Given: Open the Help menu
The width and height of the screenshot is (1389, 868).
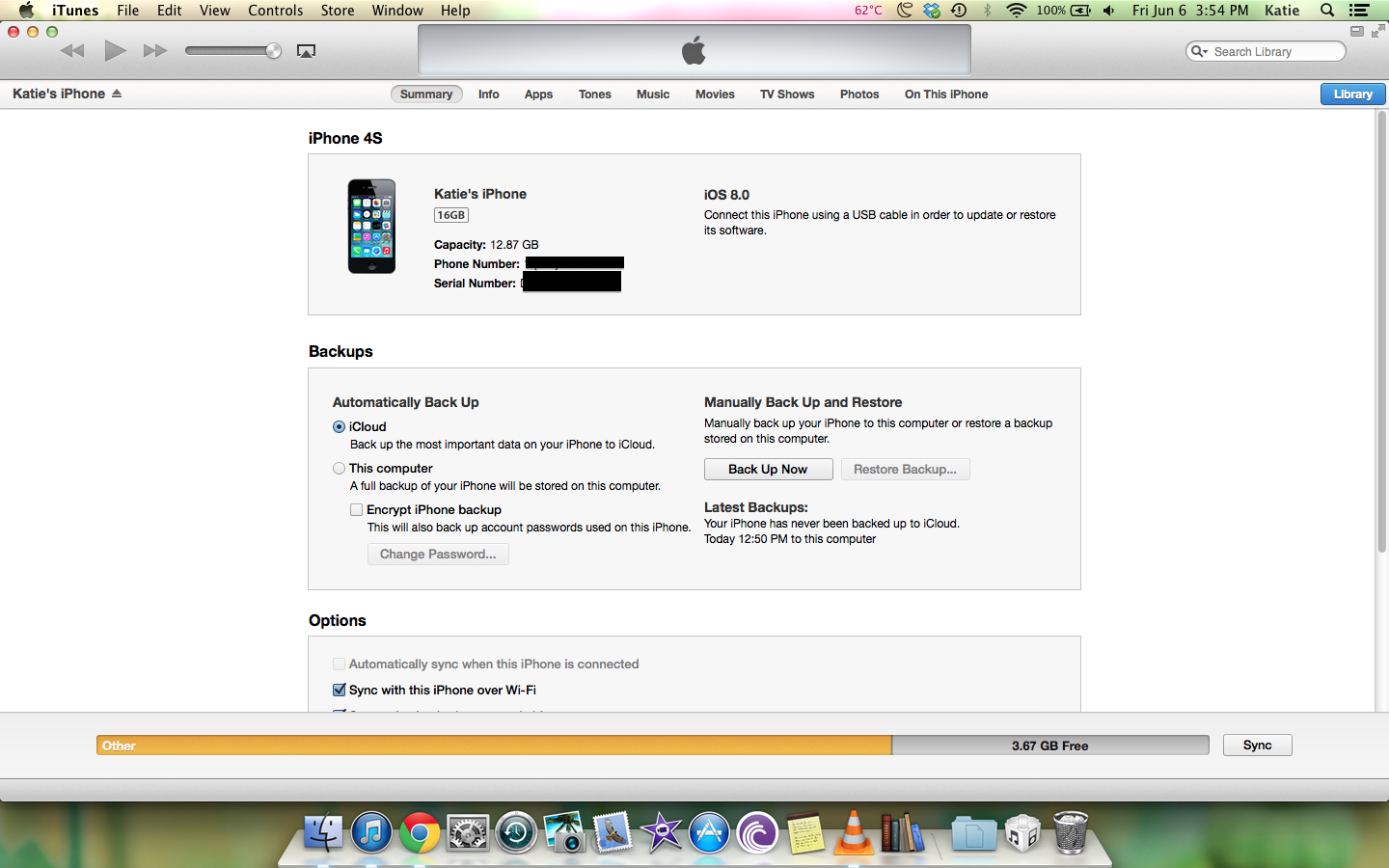Looking at the screenshot, I should pos(455,11).
